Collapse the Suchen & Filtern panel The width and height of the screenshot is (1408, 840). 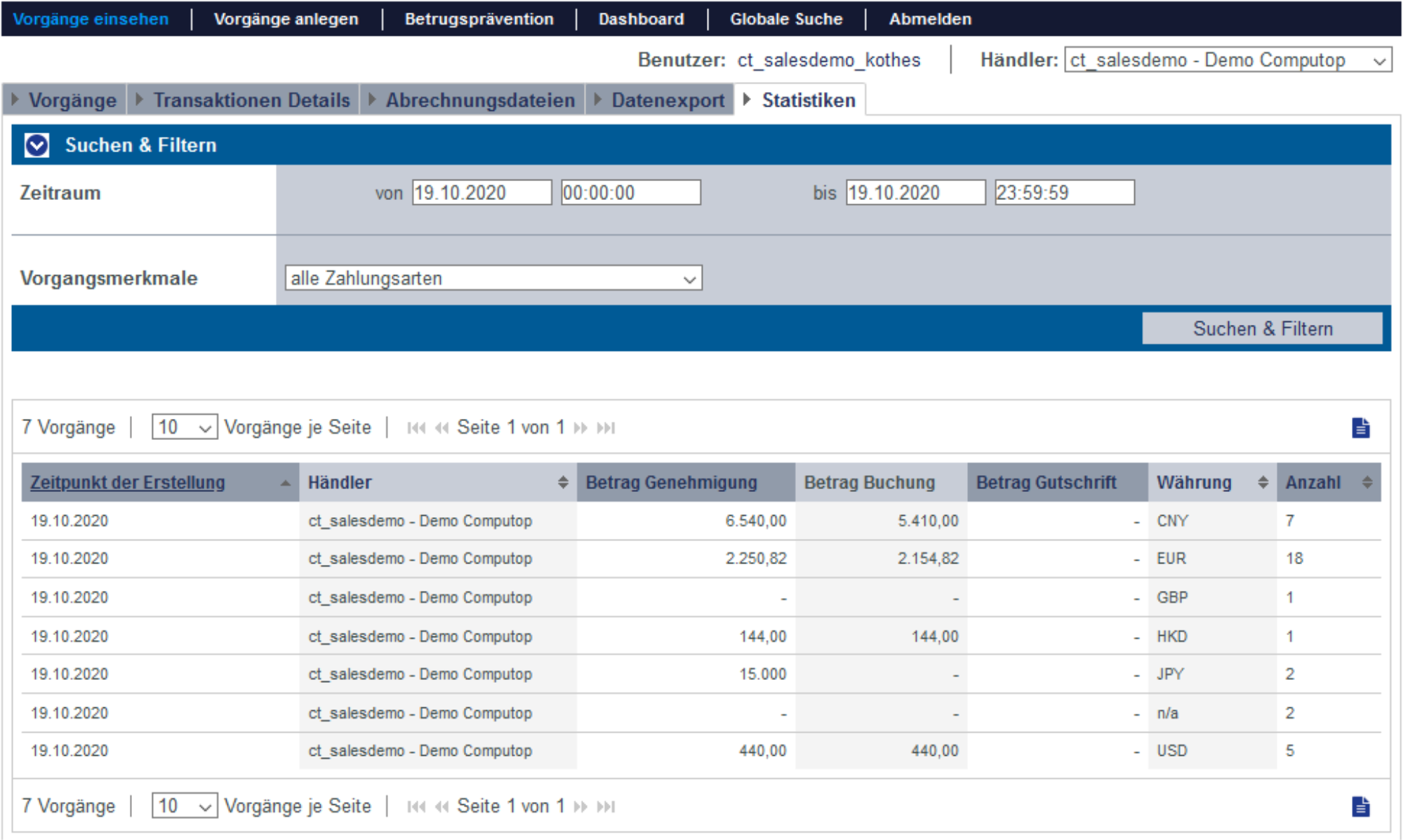coord(36,145)
